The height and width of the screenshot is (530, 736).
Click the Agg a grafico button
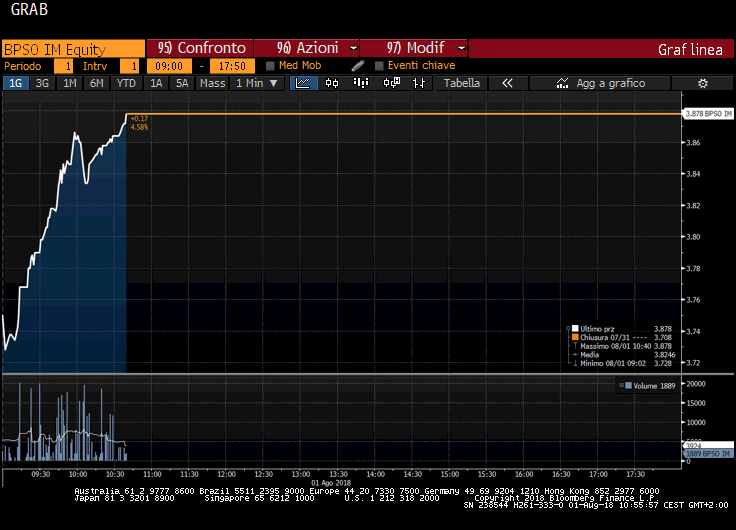[x=601, y=83]
